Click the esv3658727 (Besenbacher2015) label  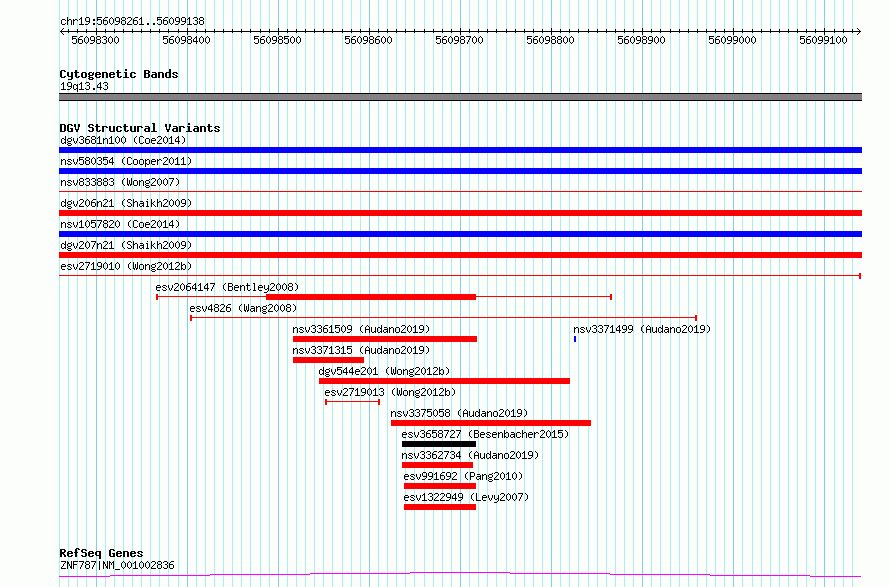point(485,434)
